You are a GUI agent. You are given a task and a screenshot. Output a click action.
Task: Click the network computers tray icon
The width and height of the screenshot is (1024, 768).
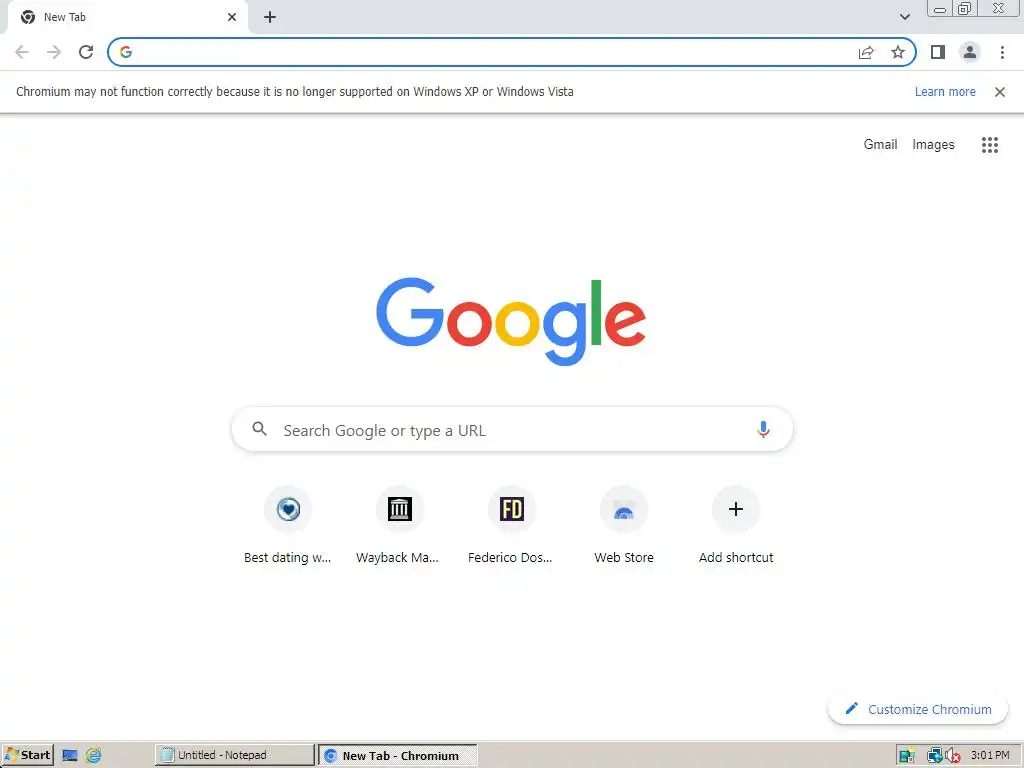[x=935, y=756]
